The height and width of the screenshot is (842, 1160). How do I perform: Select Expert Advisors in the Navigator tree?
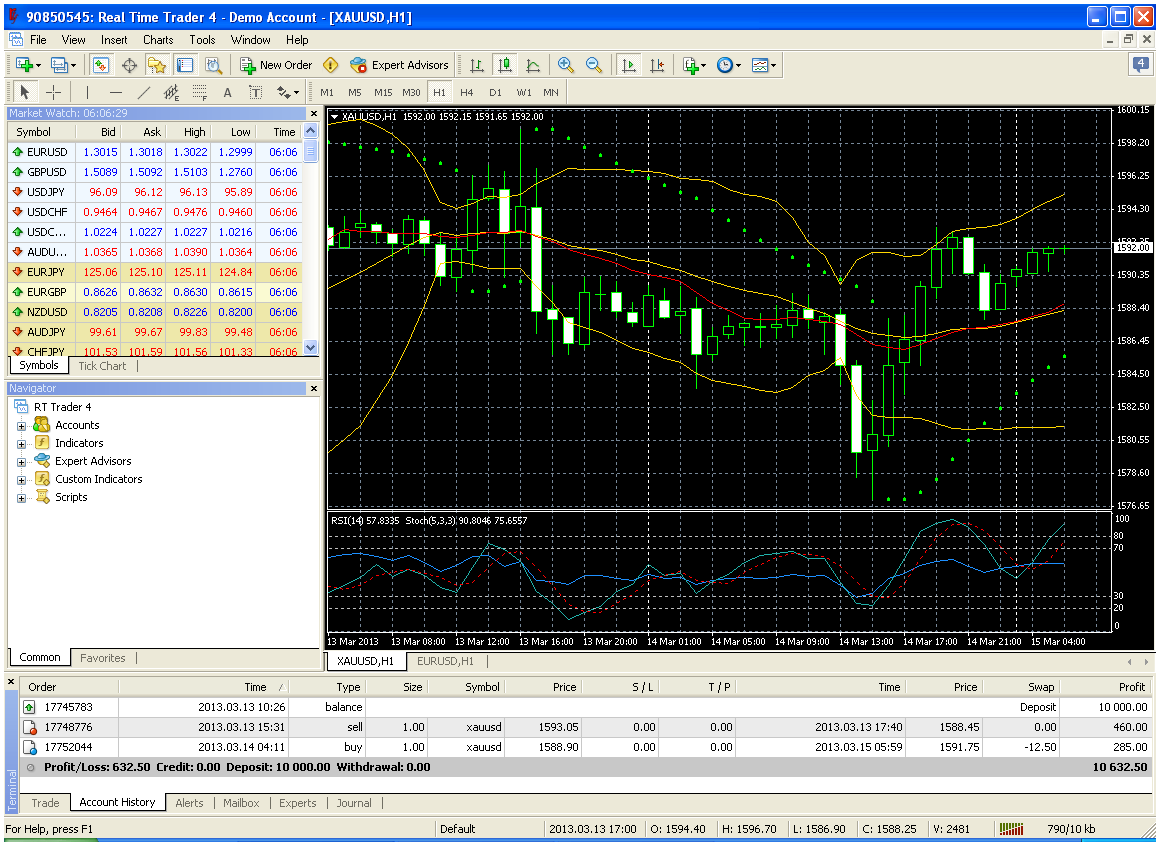[93, 461]
